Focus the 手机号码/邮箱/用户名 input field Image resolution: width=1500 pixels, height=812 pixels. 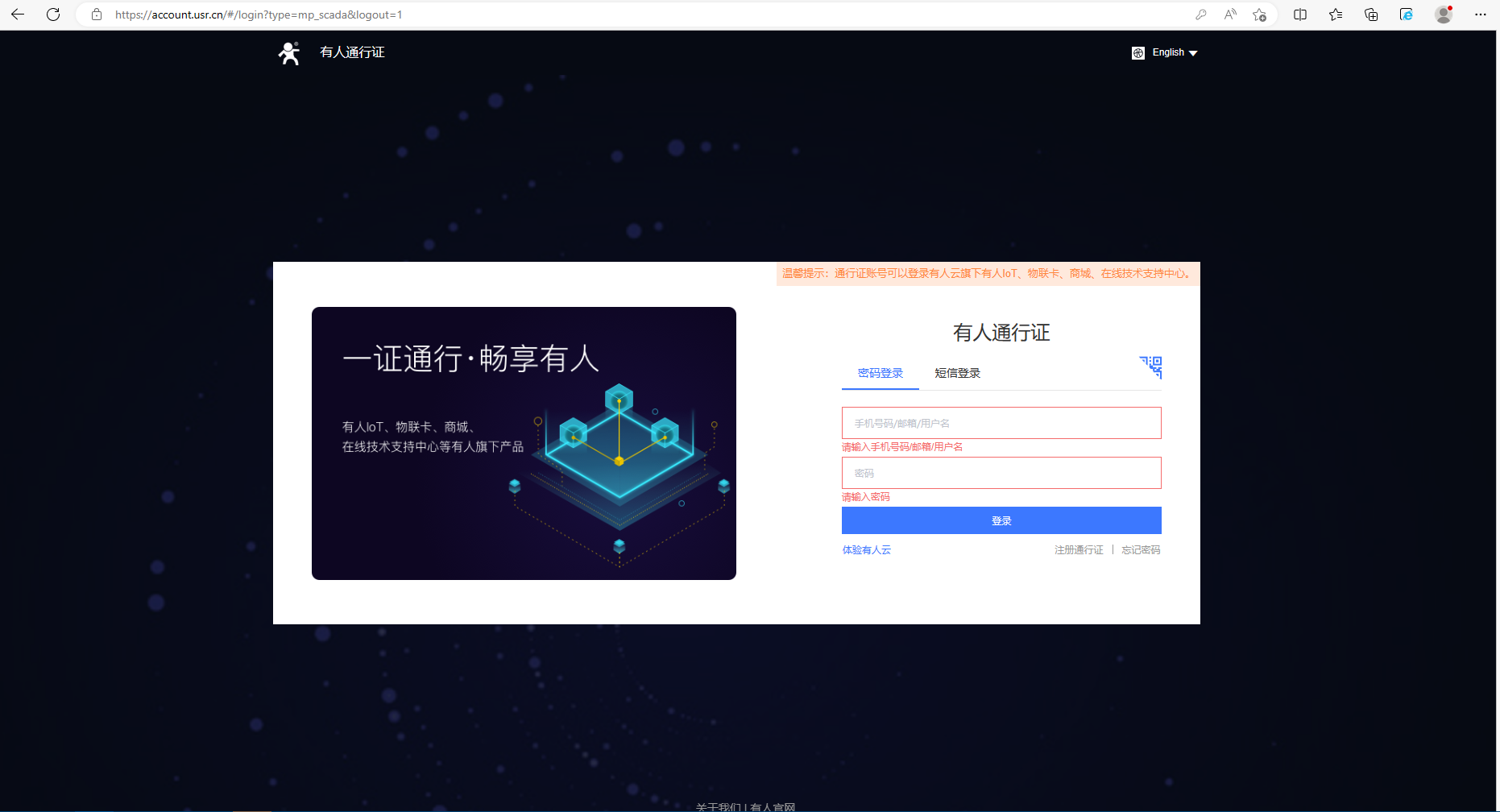point(1001,423)
